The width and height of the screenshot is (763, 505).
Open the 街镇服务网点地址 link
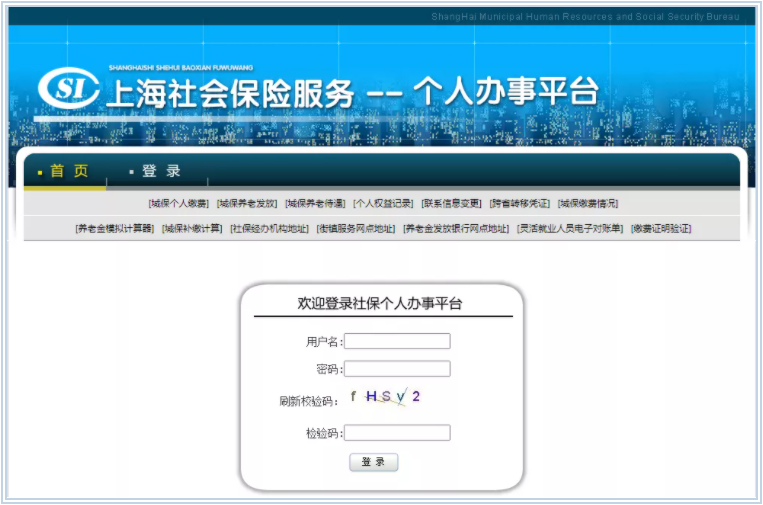tap(356, 228)
